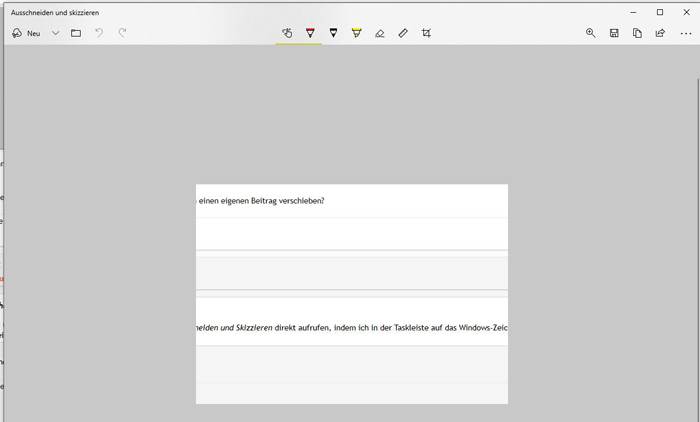Open the three-dot more menu
Screen dimensions: 700x422
[x=686, y=33]
